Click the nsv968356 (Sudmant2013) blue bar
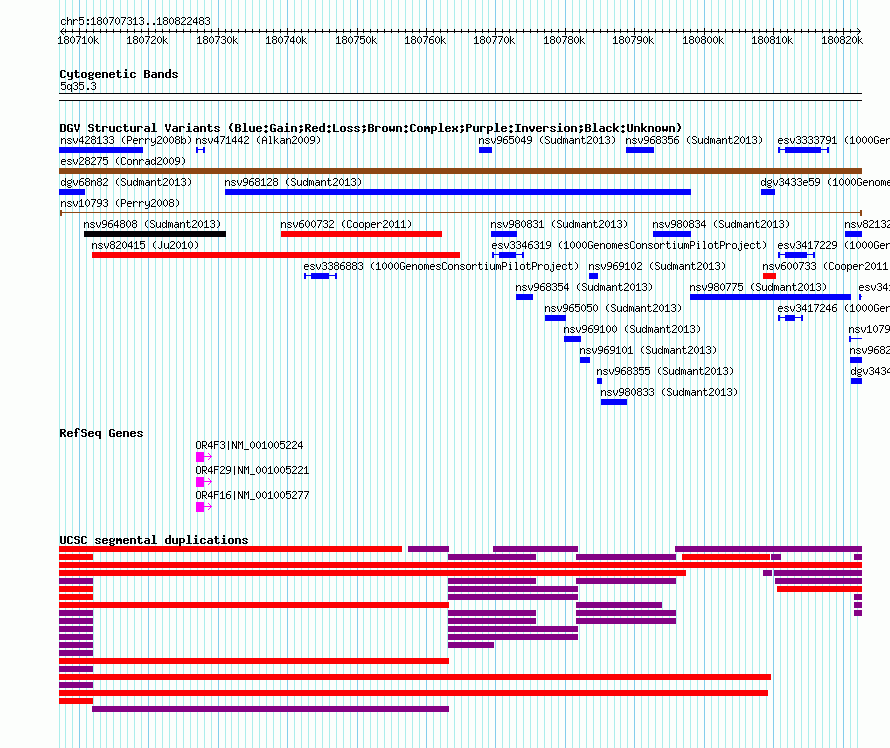This screenshot has width=890, height=748. point(640,150)
